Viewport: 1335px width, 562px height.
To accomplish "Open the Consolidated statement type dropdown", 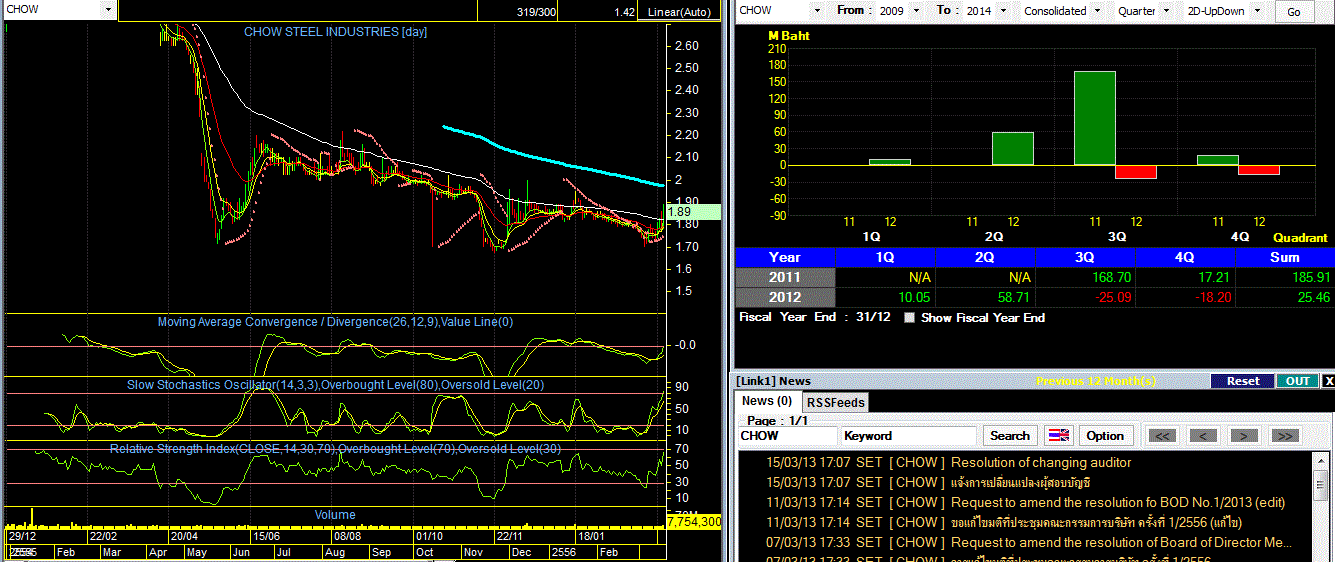I will (1097, 11).
